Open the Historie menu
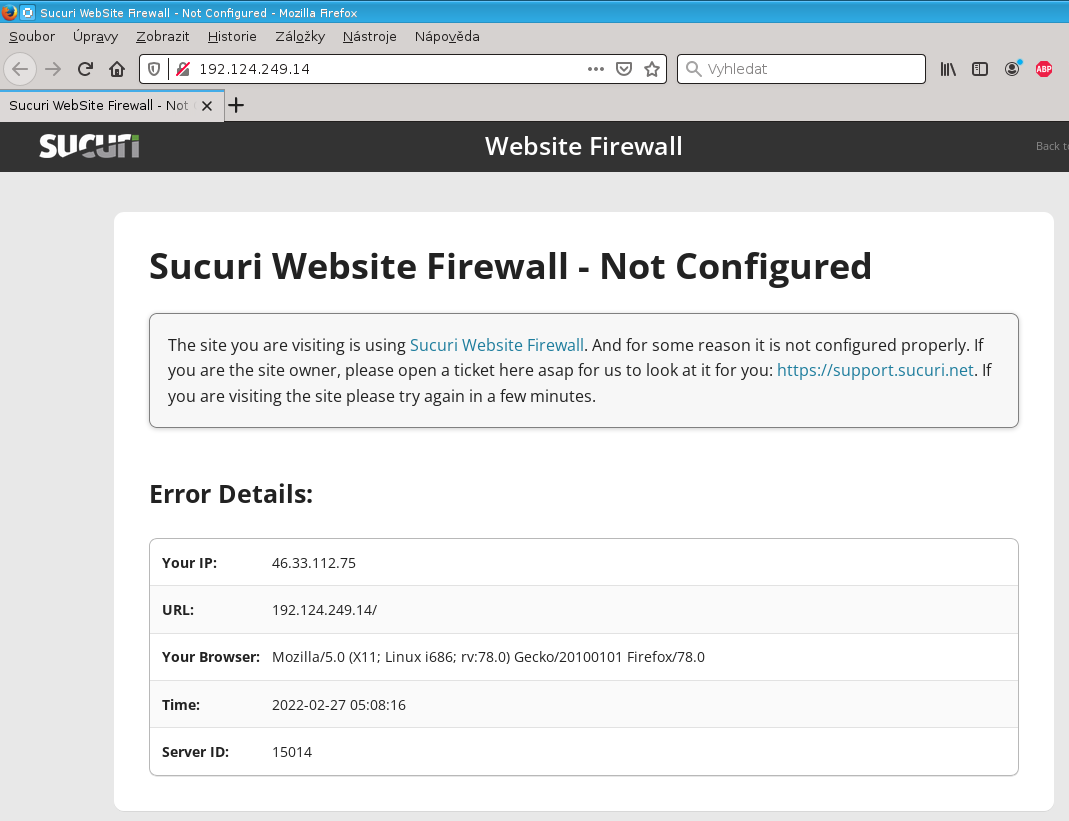This screenshot has height=821, width=1069. pyautogui.click(x=232, y=36)
